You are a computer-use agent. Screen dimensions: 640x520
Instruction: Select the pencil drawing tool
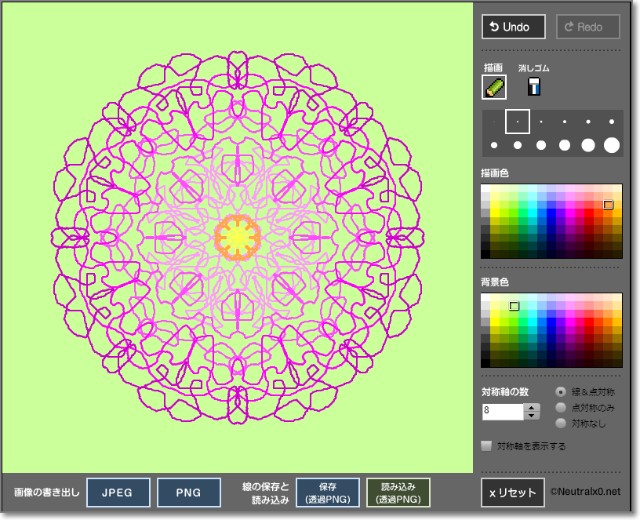[495, 87]
